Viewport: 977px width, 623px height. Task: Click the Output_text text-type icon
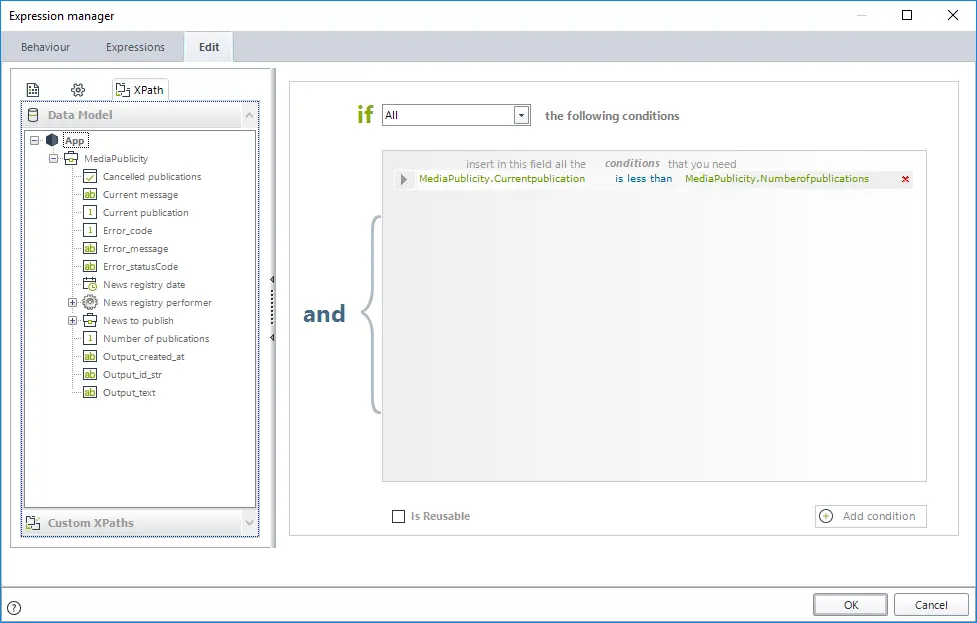[90, 392]
